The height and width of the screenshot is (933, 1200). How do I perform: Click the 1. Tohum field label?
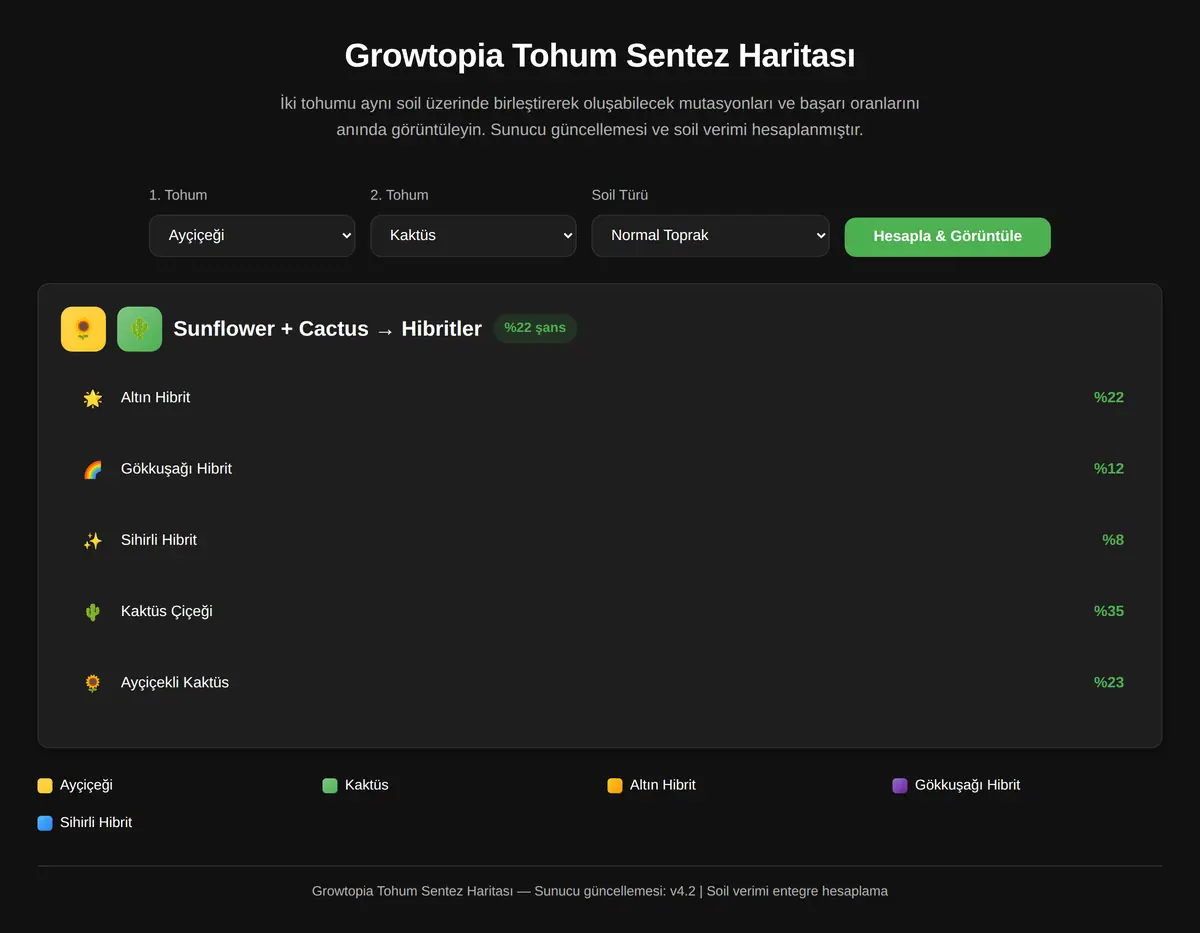click(x=178, y=195)
